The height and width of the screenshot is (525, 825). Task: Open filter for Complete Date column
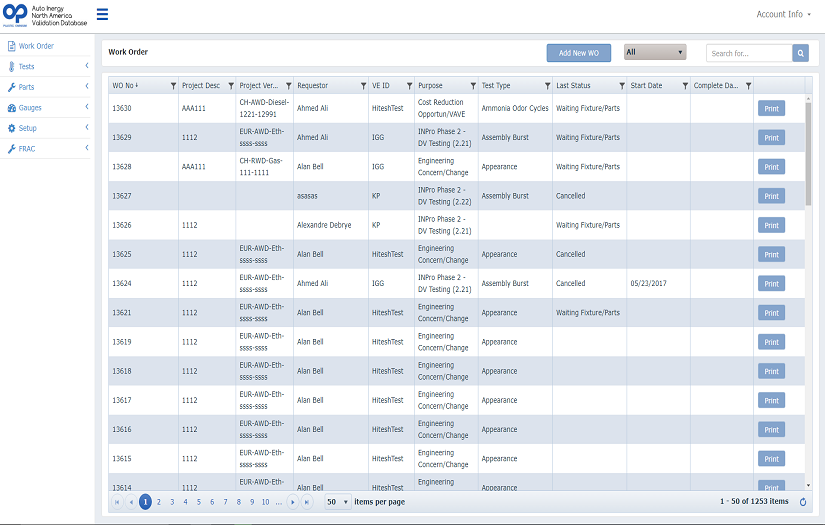pos(748,86)
